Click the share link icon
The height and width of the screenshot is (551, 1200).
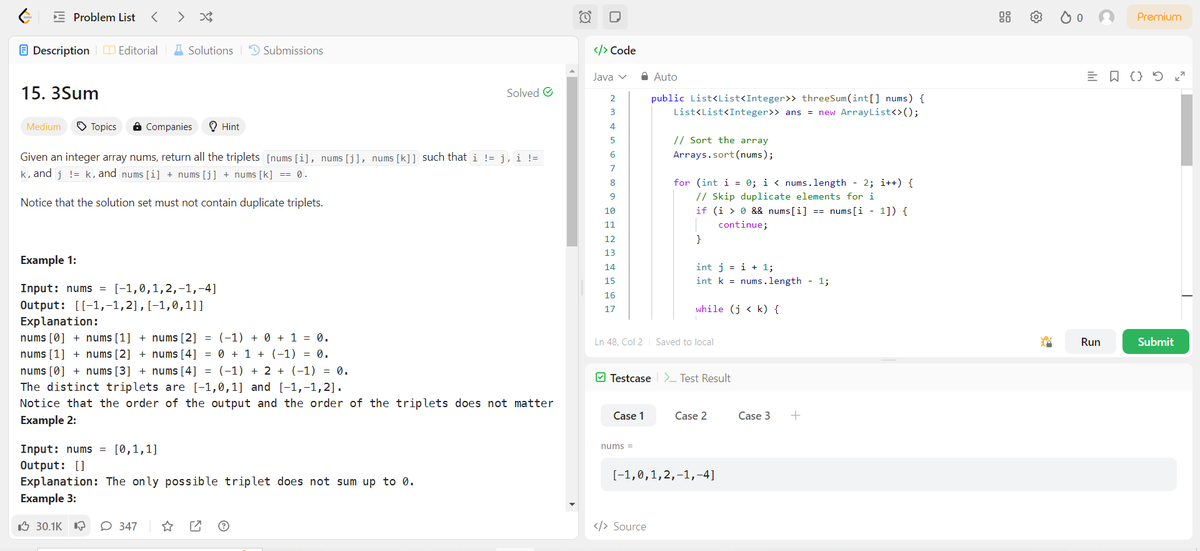196,526
